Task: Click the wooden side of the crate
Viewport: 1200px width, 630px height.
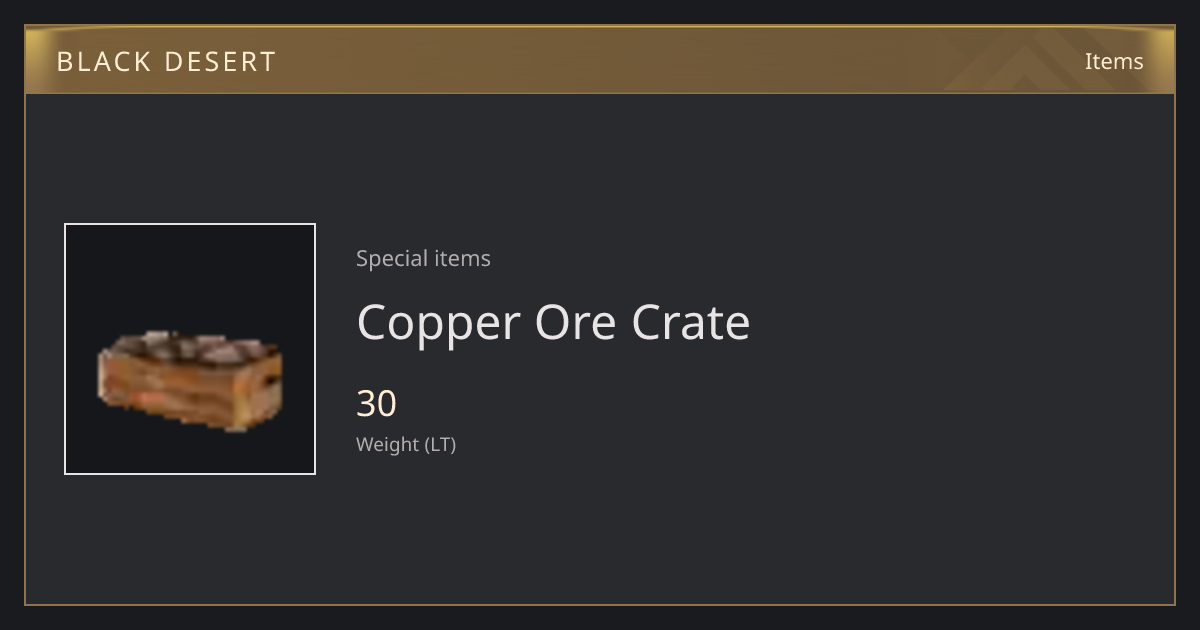Action: click(x=180, y=394)
